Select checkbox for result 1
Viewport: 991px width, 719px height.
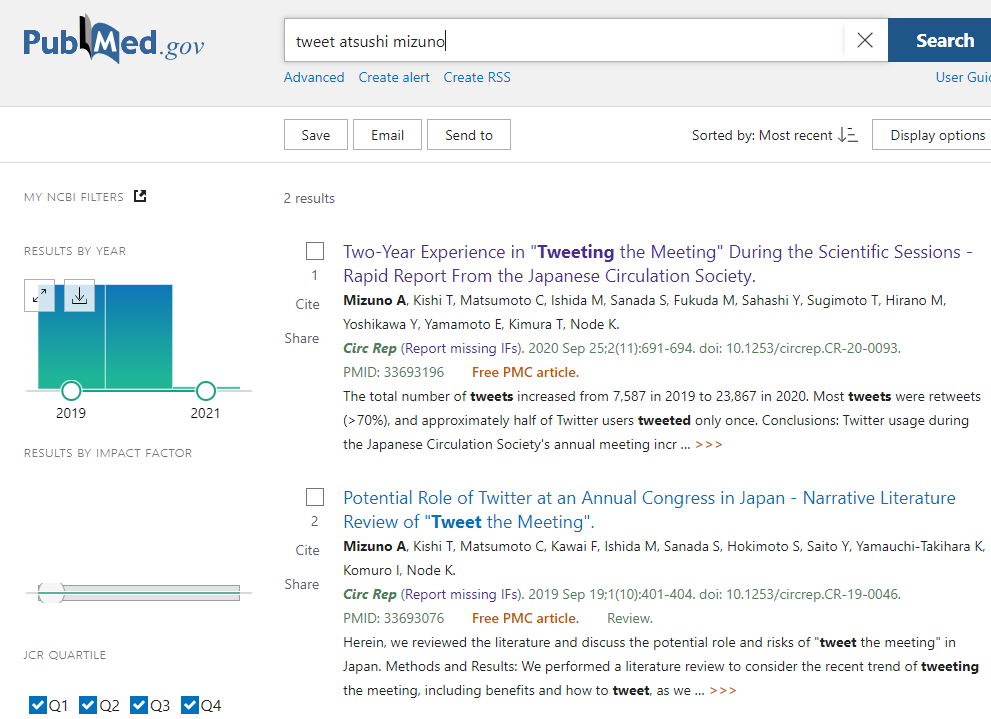click(x=315, y=251)
